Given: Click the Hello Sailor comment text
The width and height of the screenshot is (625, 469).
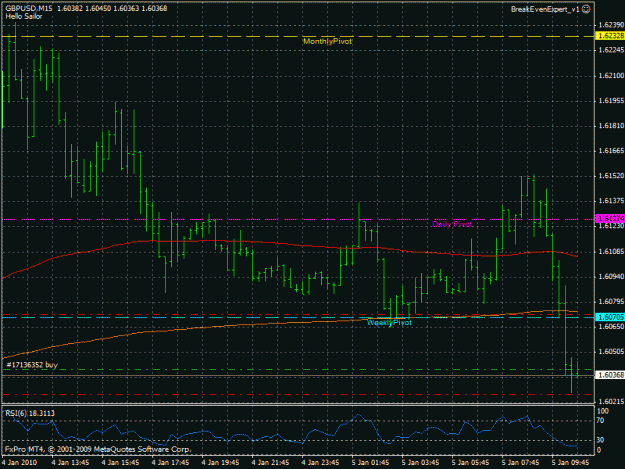Looking at the screenshot, I should (x=24, y=16).
